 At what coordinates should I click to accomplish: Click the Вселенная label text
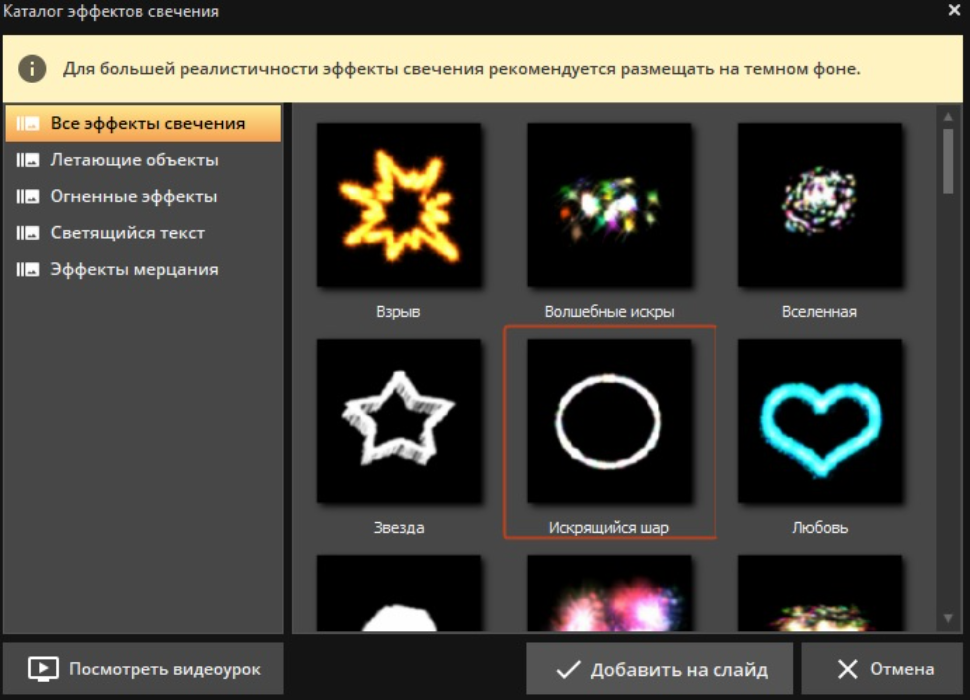[819, 312]
